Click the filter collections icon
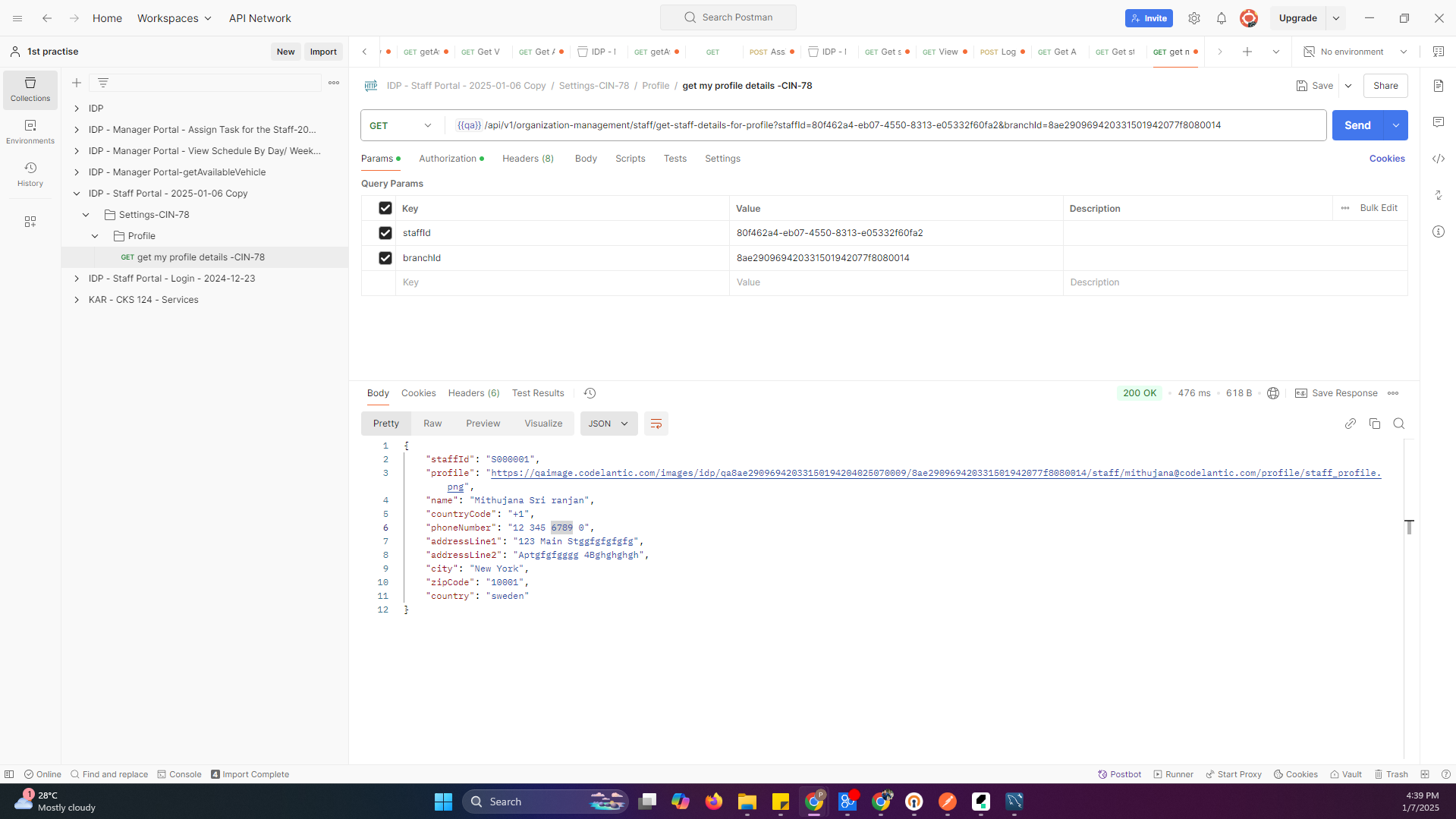This screenshot has width=1456, height=819. [x=103, y=83]
